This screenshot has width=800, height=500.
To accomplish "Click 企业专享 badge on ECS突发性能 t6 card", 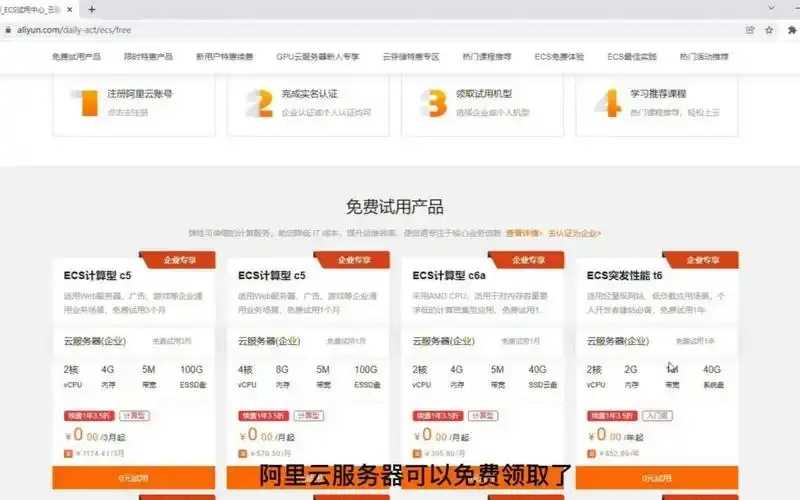I will [x=702, y=260].
